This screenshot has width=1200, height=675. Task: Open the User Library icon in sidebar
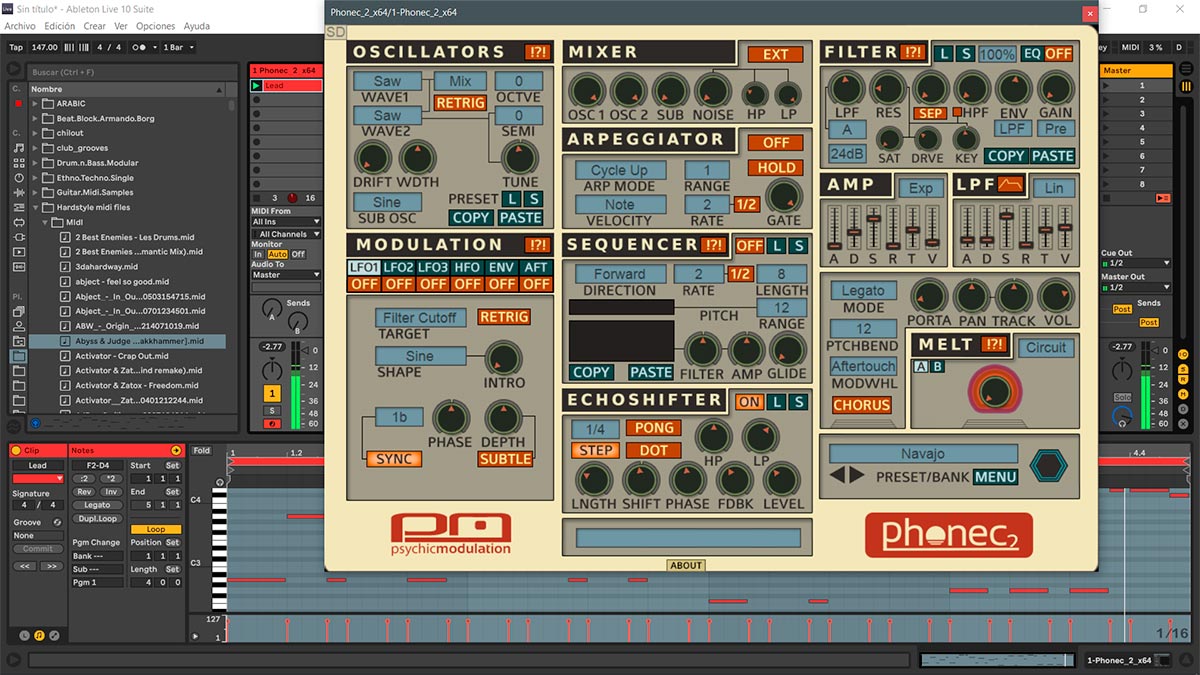coord(19,326)
